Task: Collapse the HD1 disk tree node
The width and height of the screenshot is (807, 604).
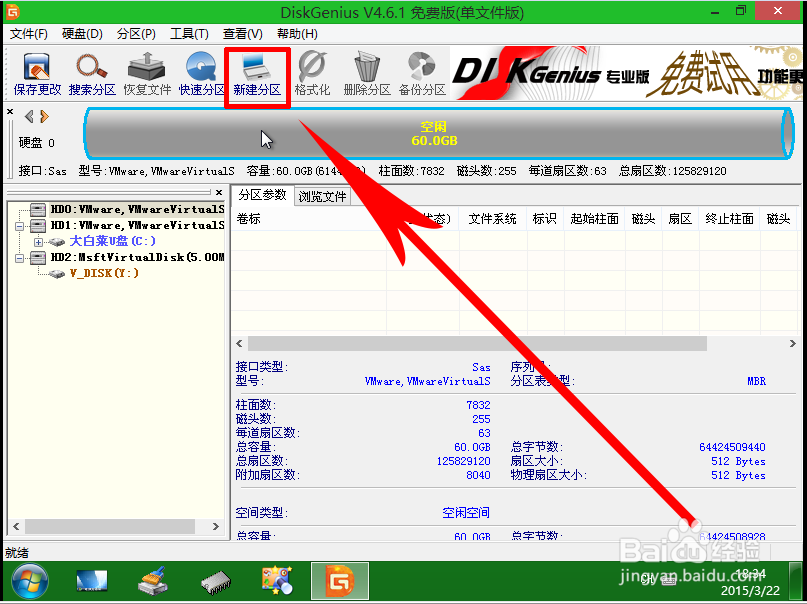Action: coord(20,226)
